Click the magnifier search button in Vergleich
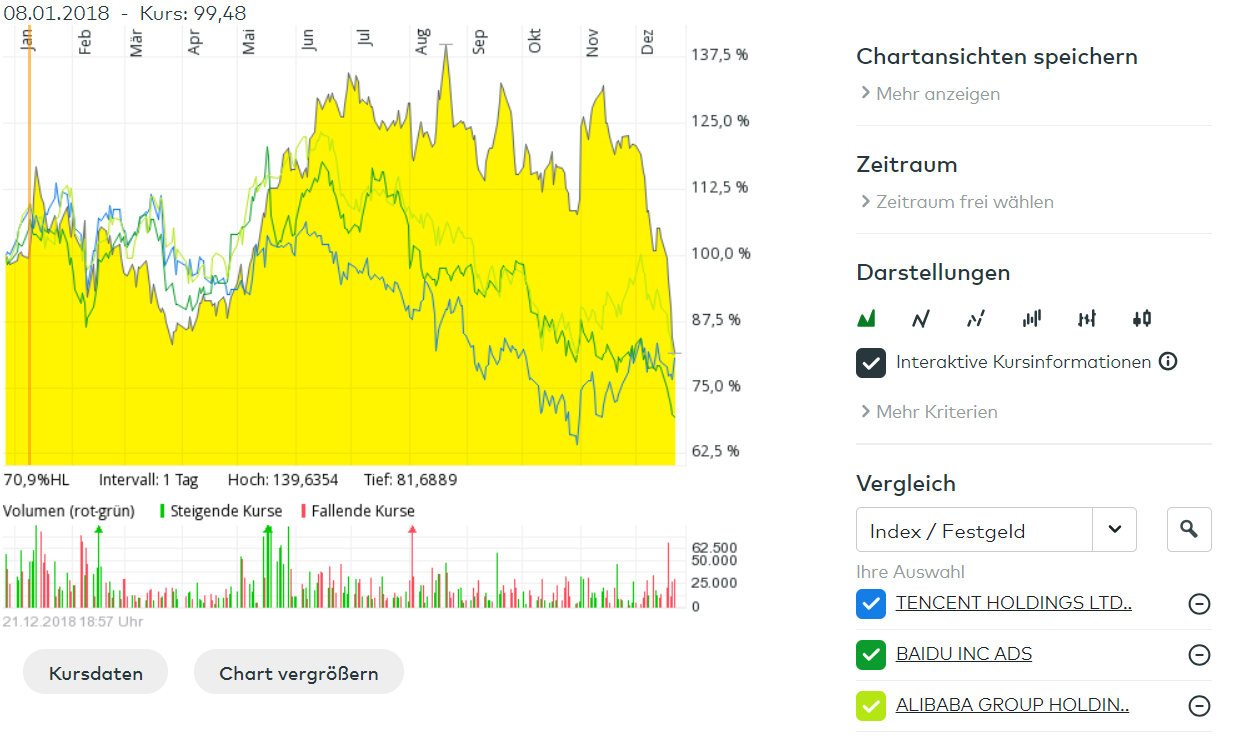This screenshot has width=1235, height=750. tap(1189, 530)
